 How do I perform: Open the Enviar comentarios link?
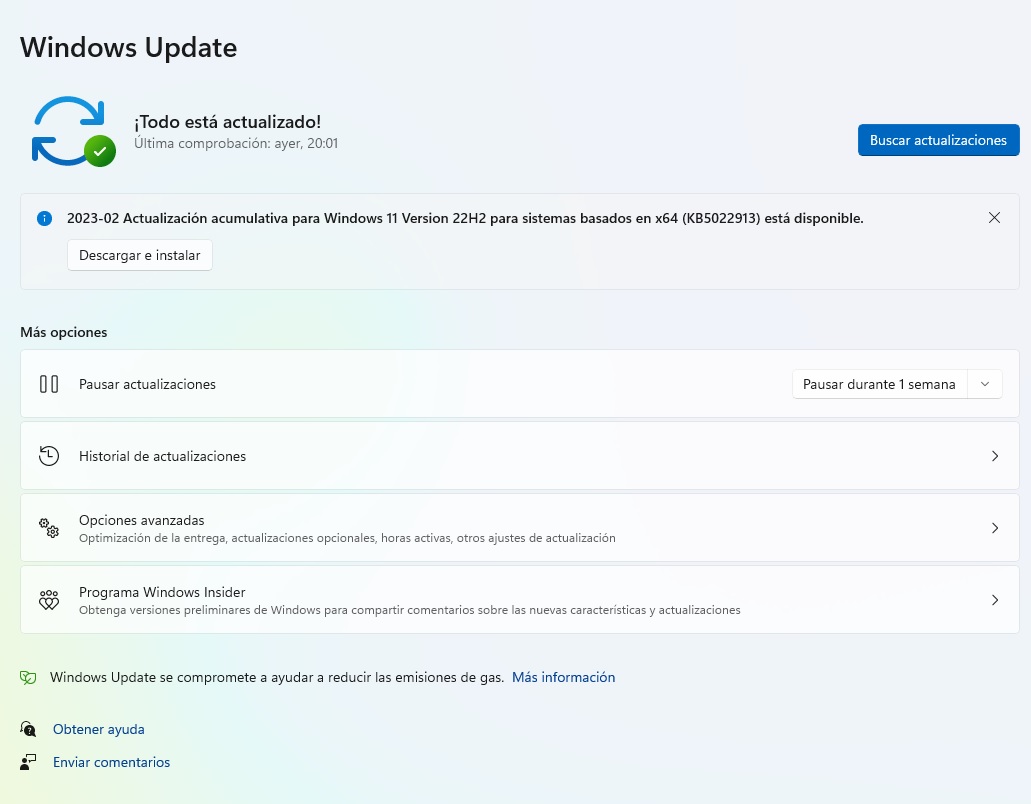pyautogui.click(x=112, y=762)
